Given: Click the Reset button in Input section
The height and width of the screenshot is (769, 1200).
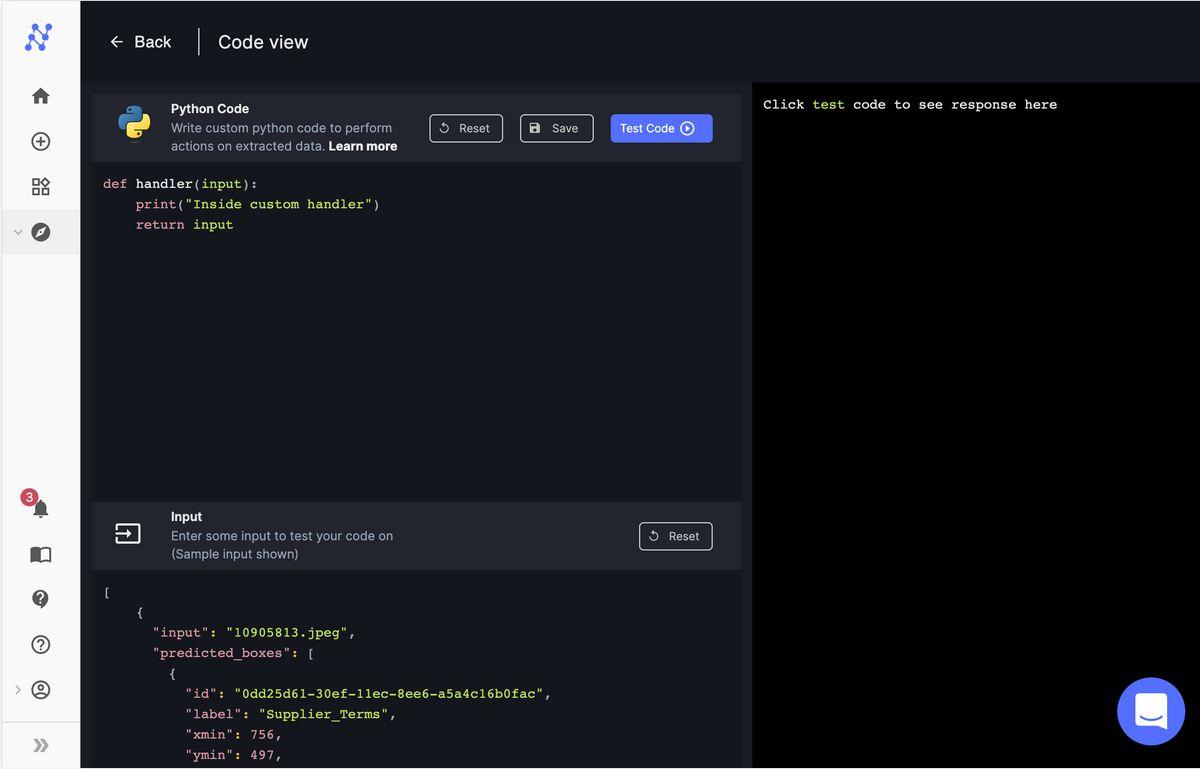Looking at the screenshot, I should click(x=676, y=536).
